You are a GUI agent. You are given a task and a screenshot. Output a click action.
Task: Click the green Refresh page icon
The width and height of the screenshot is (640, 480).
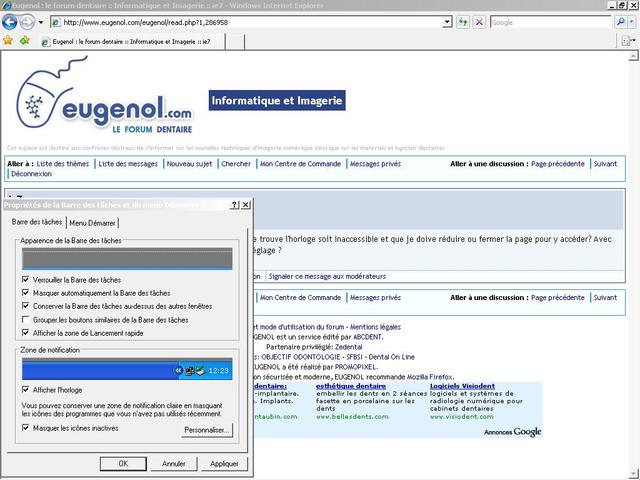463,22
